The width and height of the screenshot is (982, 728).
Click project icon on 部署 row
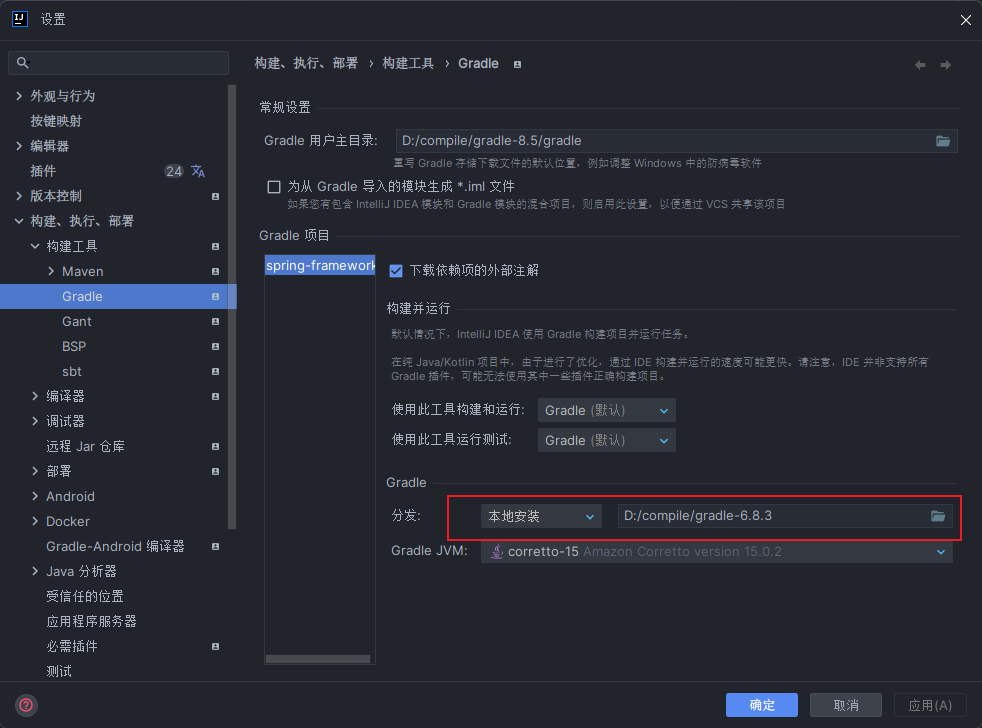pyautogui.click(x=215, y=471)
